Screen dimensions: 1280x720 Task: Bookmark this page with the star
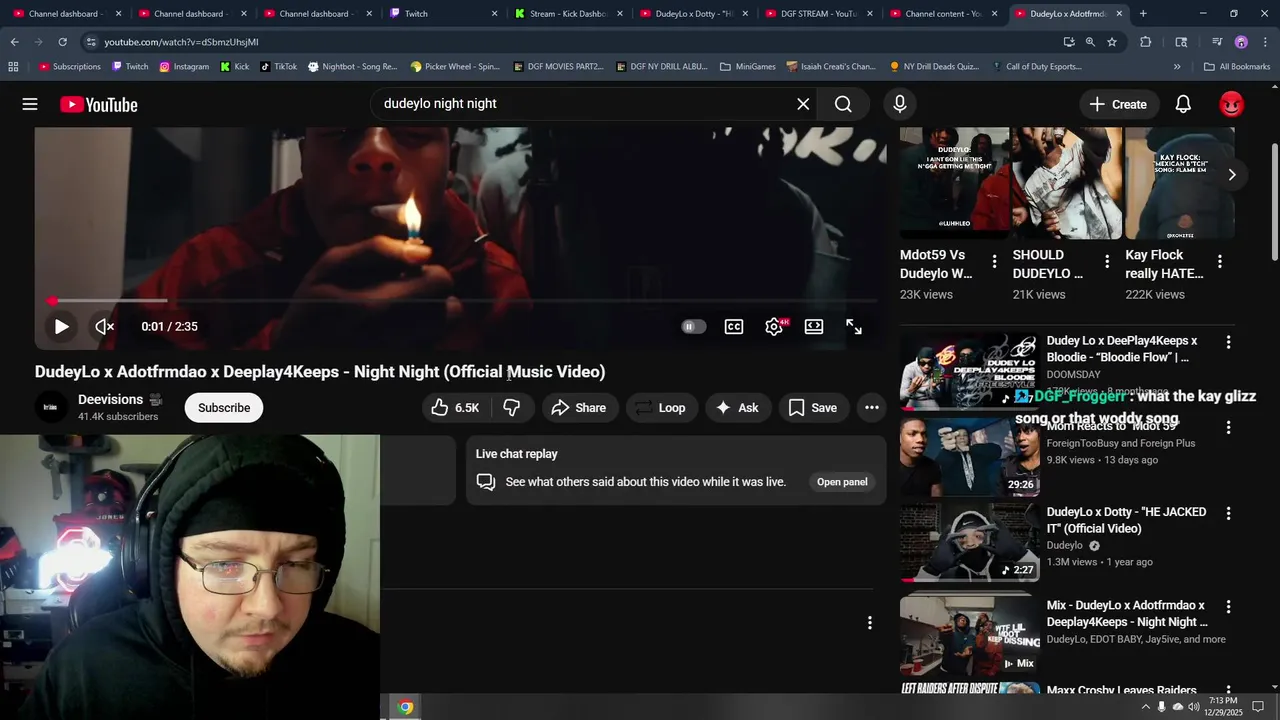click(x=1111, y=42)
